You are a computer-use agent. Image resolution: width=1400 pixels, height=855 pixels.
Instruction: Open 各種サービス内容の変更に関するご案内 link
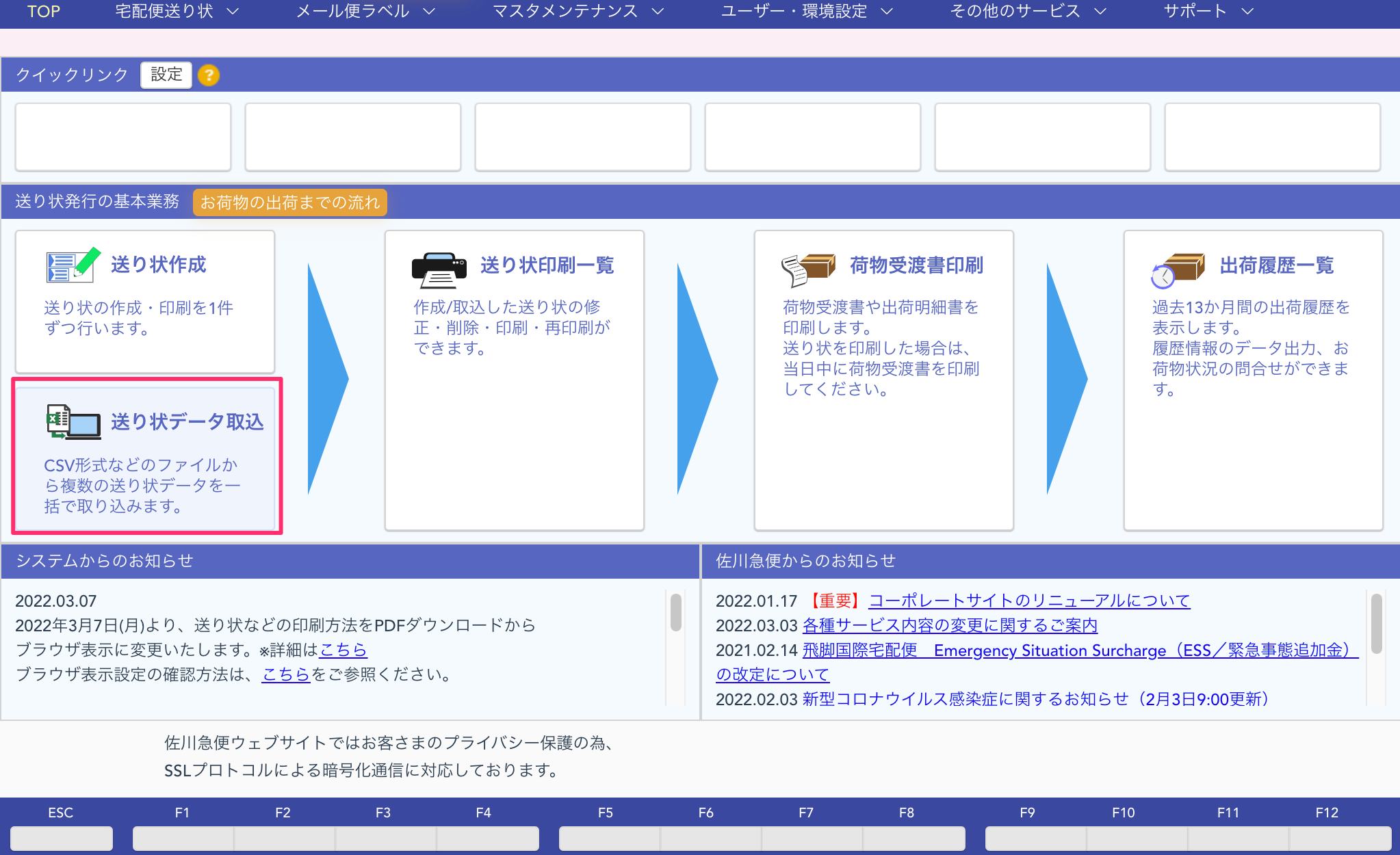950,625
